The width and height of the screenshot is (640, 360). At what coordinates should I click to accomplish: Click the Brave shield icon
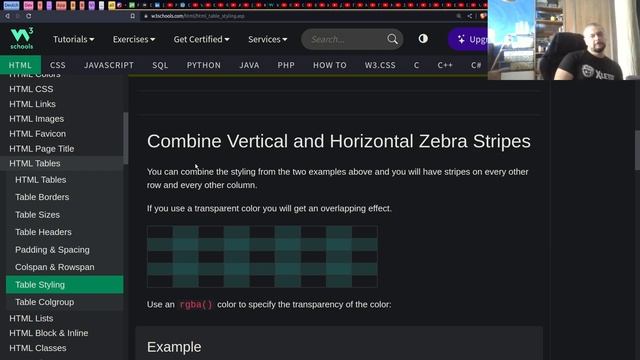[483, 16]
